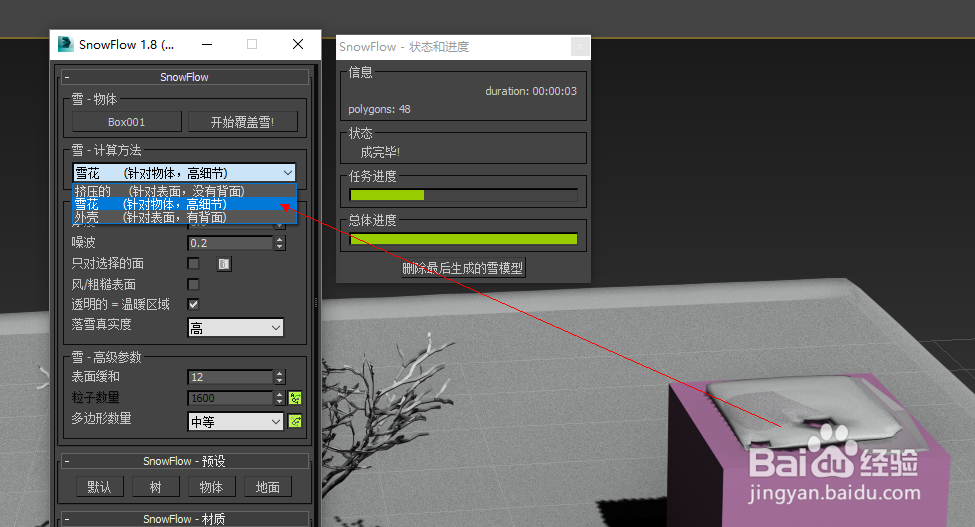The width and height of the screenshot is (975, 527).
Task: Click 删除最后生成的雪模型 button
Action: (x=463, y=268)
